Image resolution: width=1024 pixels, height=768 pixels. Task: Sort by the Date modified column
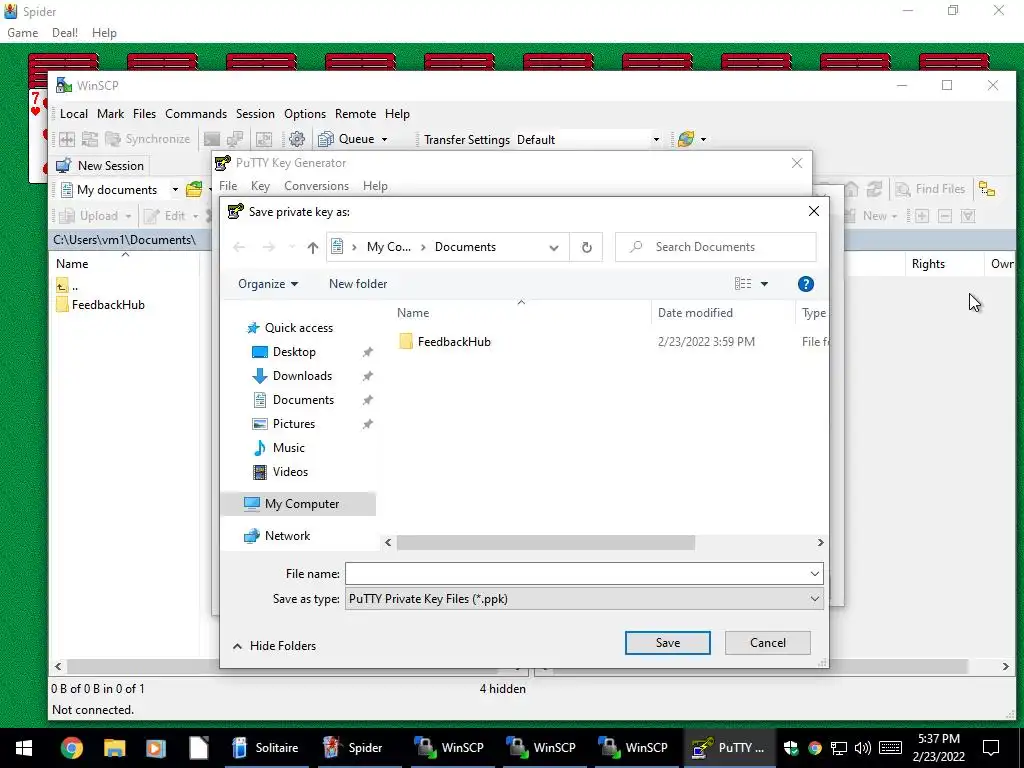[695, 313]
